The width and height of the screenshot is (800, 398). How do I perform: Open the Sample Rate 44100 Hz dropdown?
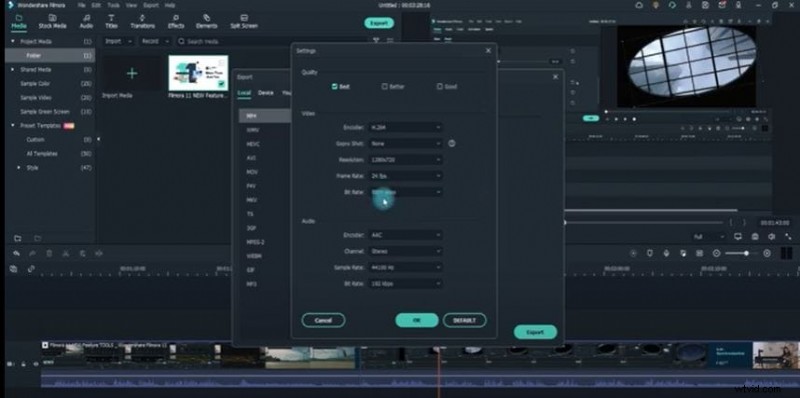tap(405, 267)
